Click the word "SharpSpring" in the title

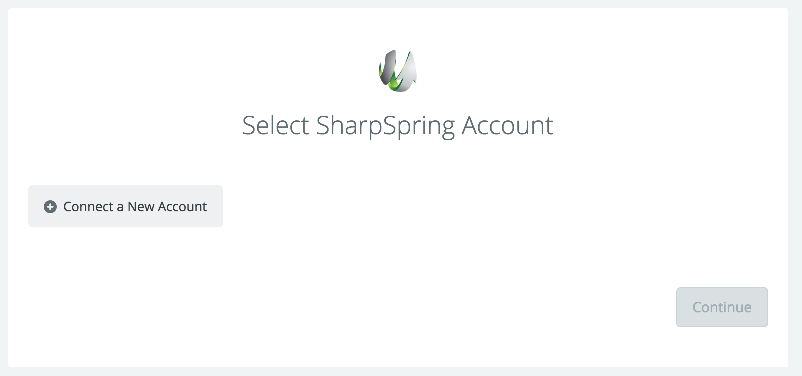(x=385, y=127)
